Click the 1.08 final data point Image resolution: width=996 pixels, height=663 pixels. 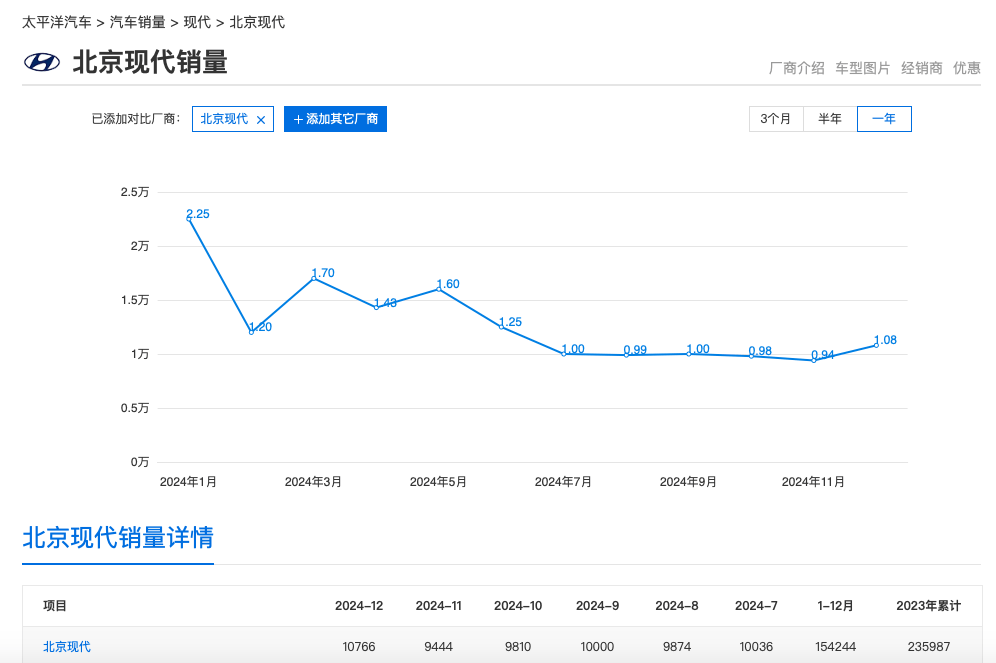(x=876, y=345)
